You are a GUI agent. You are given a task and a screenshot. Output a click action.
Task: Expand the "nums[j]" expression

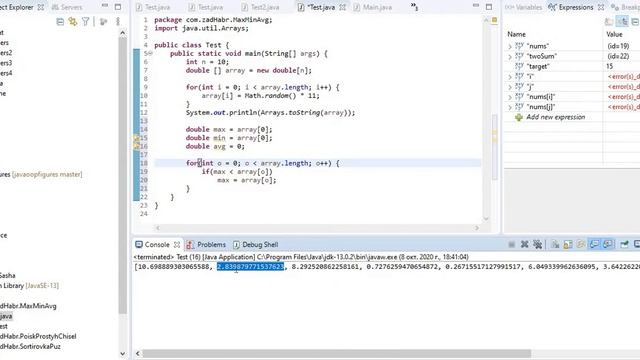tap(510, 107)
